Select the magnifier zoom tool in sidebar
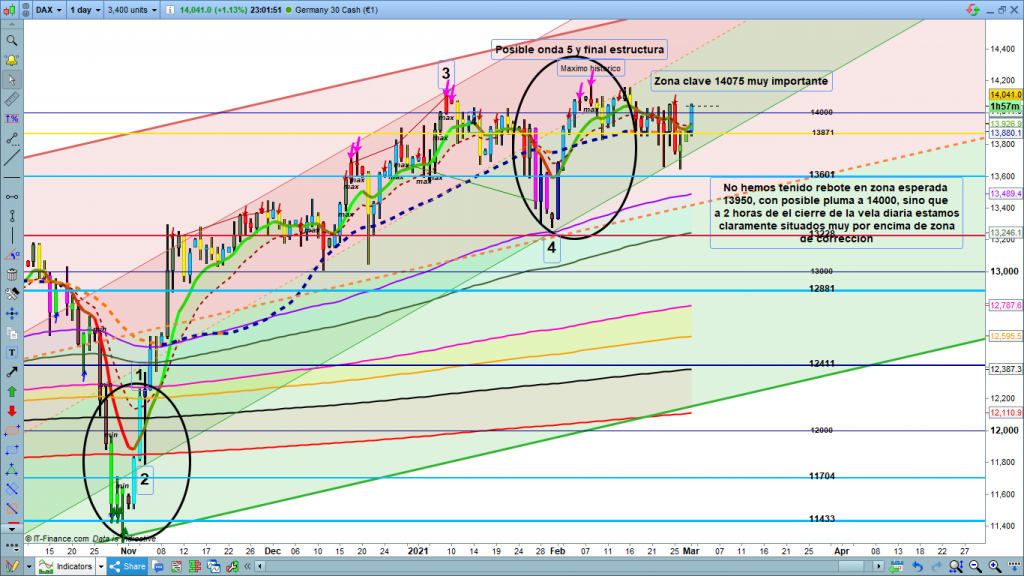1024x576 pixels. [x=11, y=41]
